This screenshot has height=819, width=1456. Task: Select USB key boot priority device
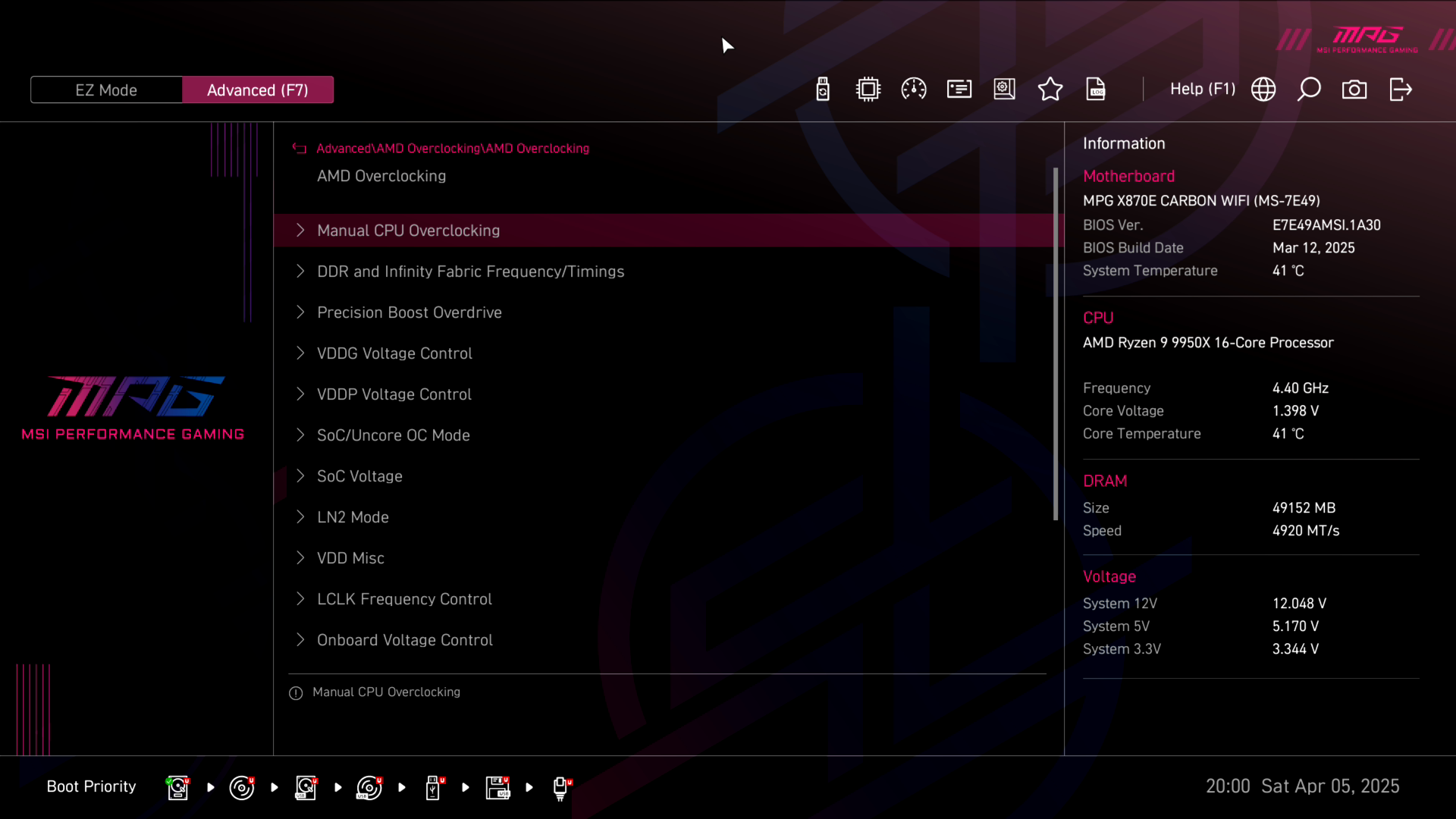(434, 787)
